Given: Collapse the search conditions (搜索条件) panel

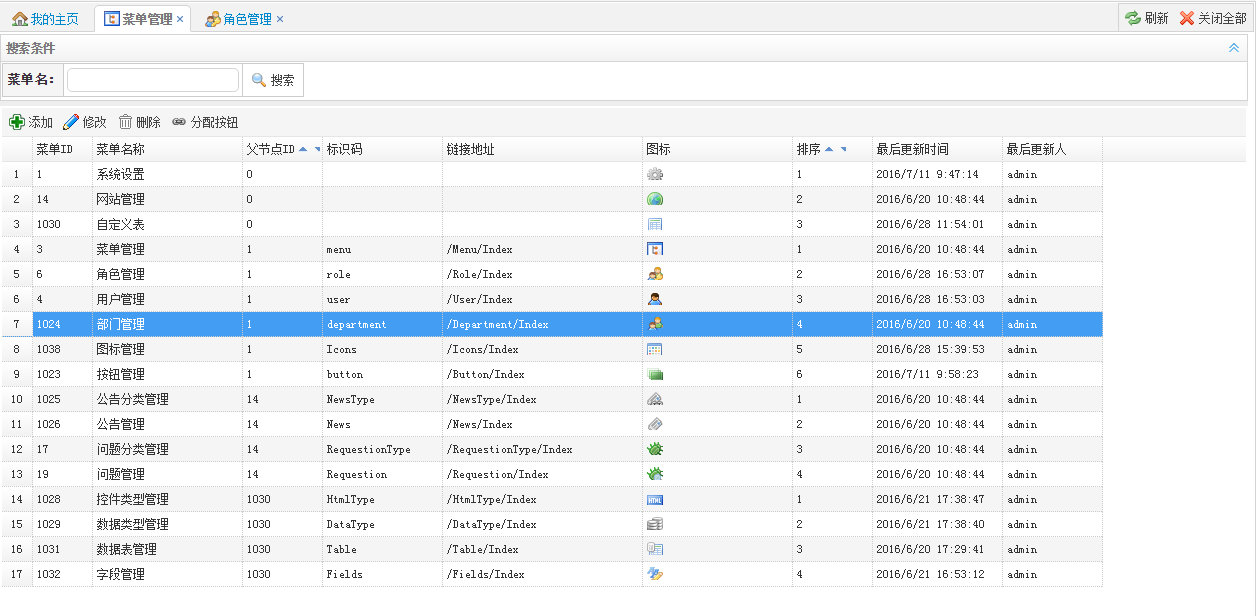Looking at the screenshot, I should click(1234, 48).
